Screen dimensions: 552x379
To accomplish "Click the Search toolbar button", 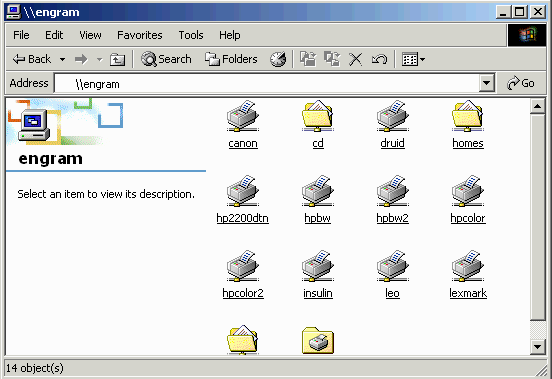I will coord(166,59).
